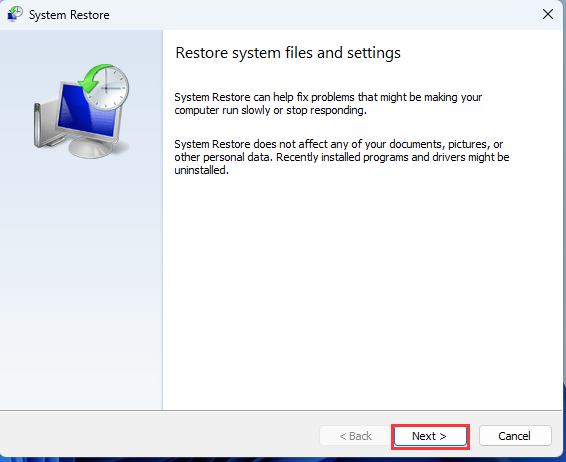Proceed with the Next > button
The width and height of the screenshot is (566, 462).
point(430,436)
